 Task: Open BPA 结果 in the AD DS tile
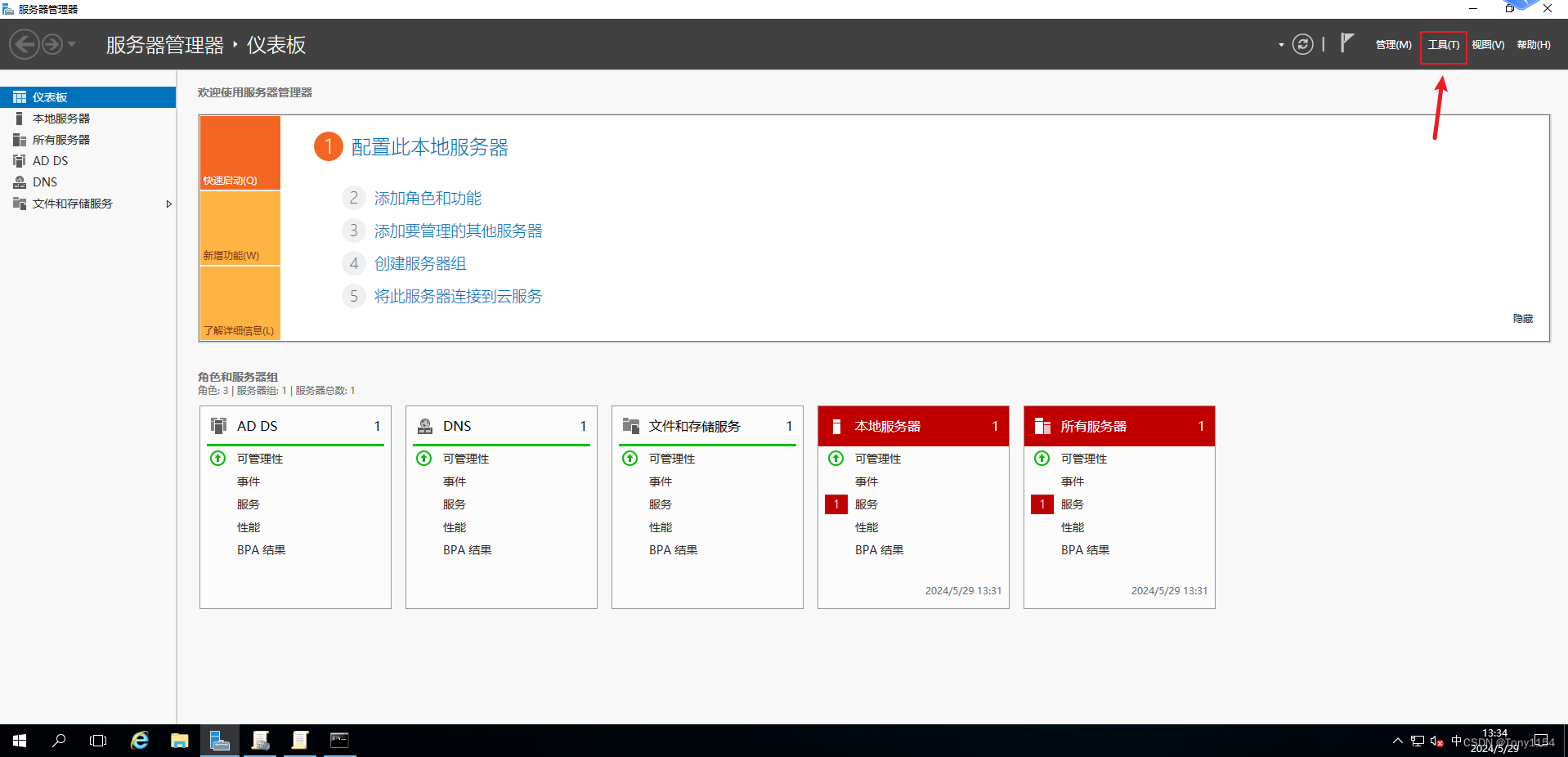click(262, 550)
